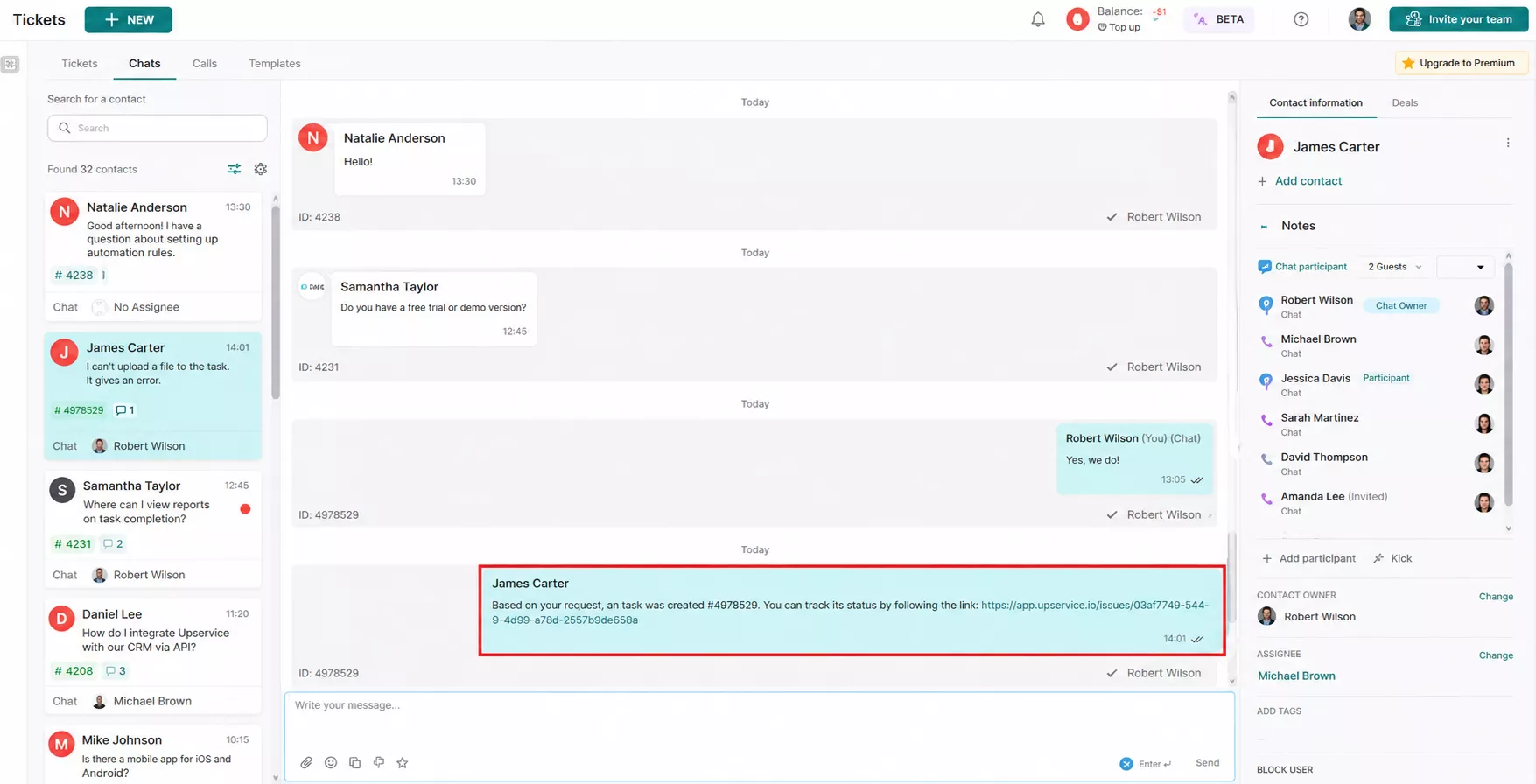
Task: Click Michael Brown assignee name
Action: (1296, 675)
